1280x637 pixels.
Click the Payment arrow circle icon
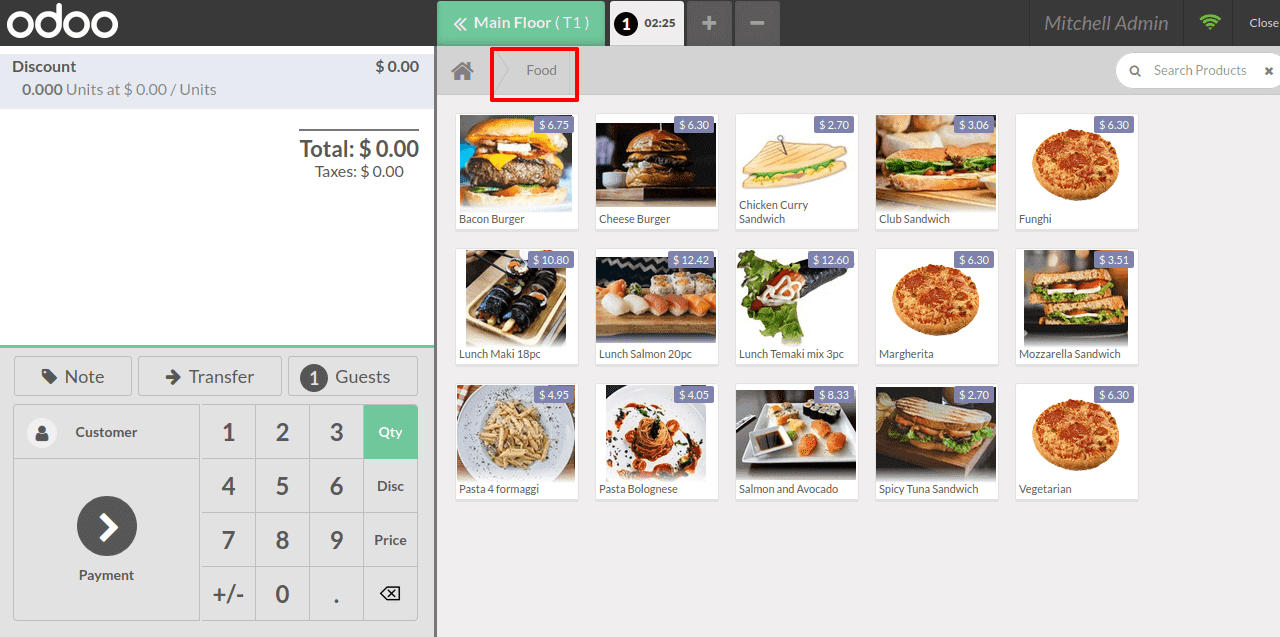point(106,526)
